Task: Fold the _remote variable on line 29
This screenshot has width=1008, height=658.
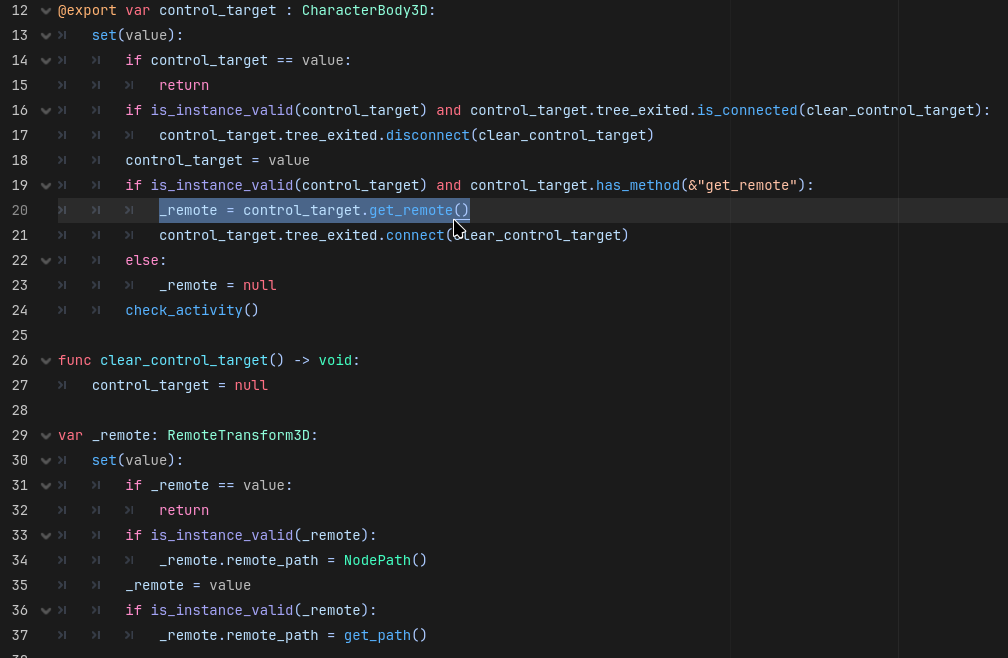Action: (x=46, y=436)
